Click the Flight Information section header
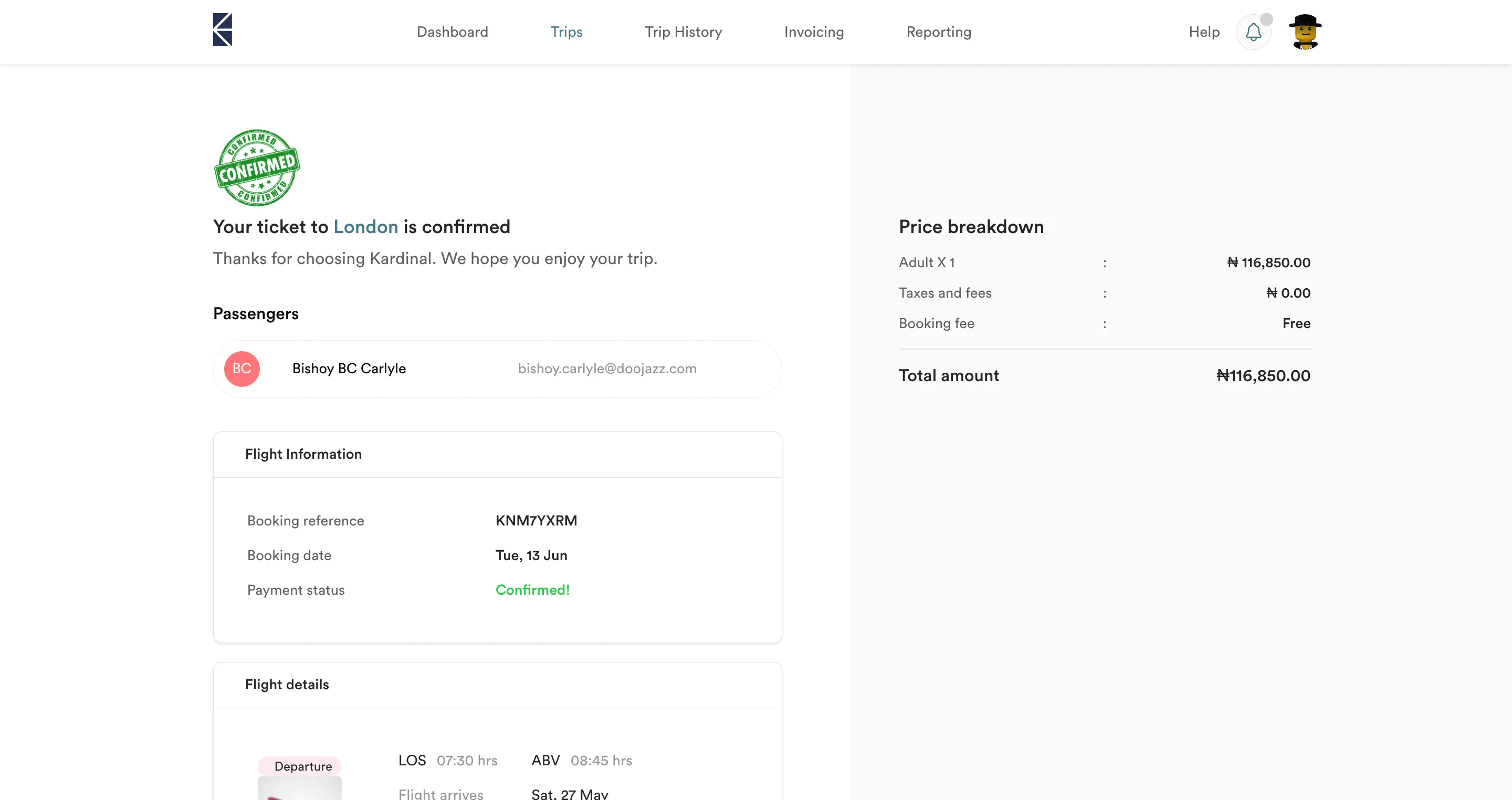Viewport: 1512px width, 800px height. [x=303, y=454]
